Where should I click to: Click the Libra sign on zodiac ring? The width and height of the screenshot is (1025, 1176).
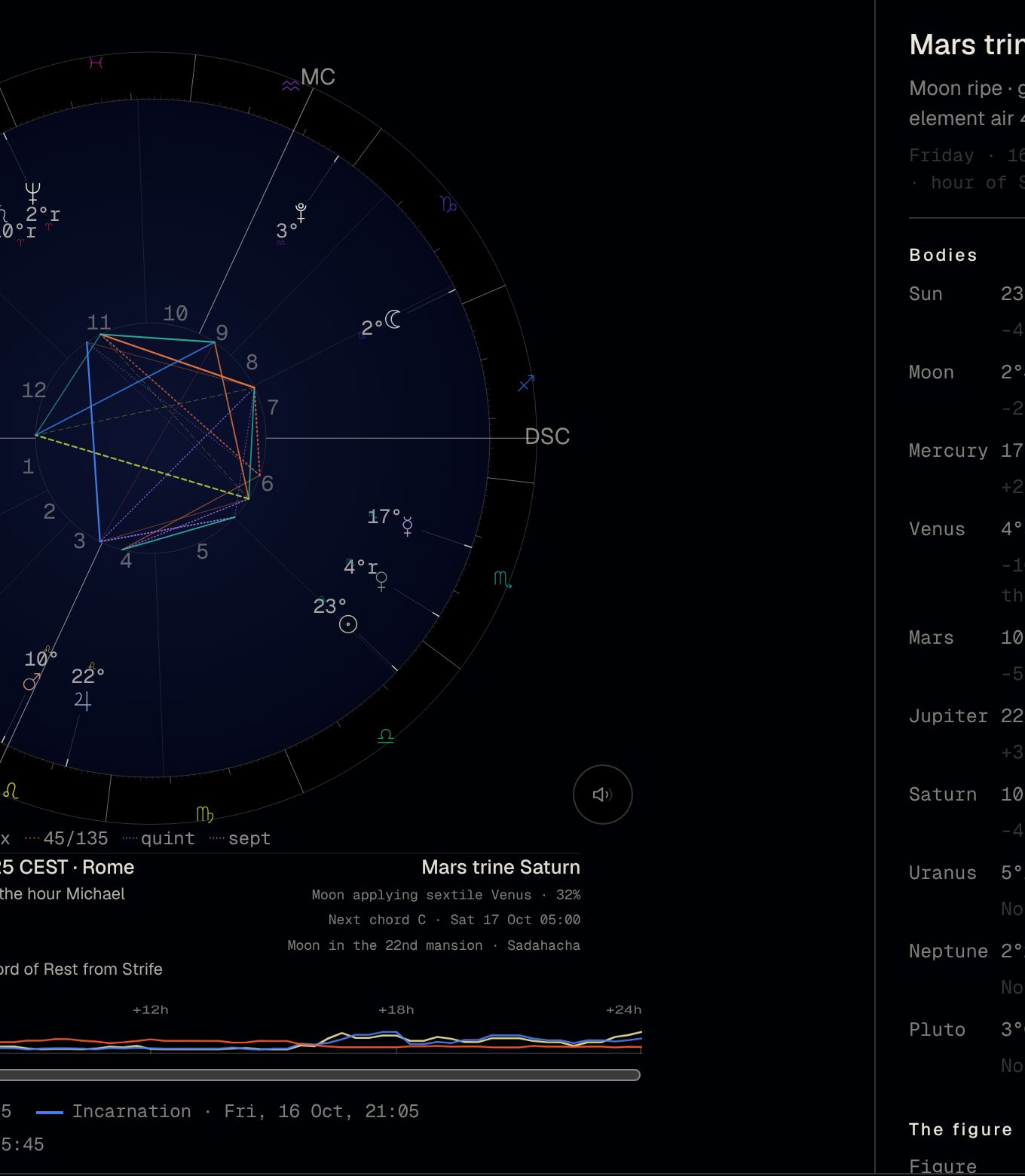point(386,737)
